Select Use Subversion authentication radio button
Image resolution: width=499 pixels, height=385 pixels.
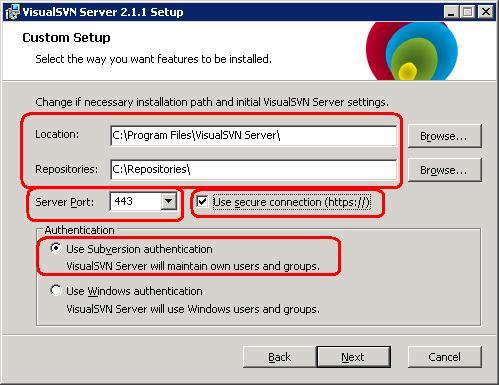pos(56,248)
